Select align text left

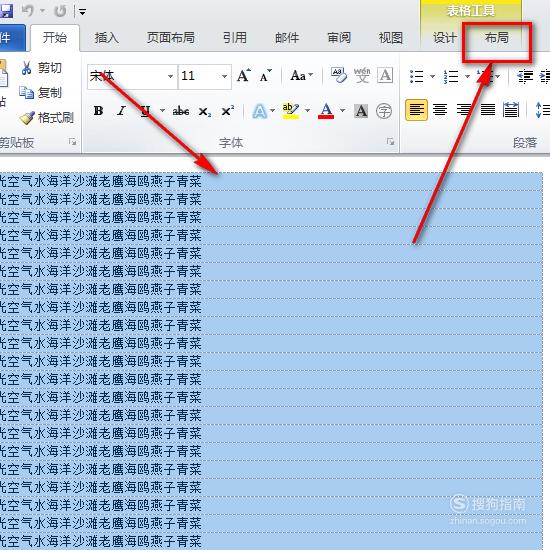click(416, 110)
